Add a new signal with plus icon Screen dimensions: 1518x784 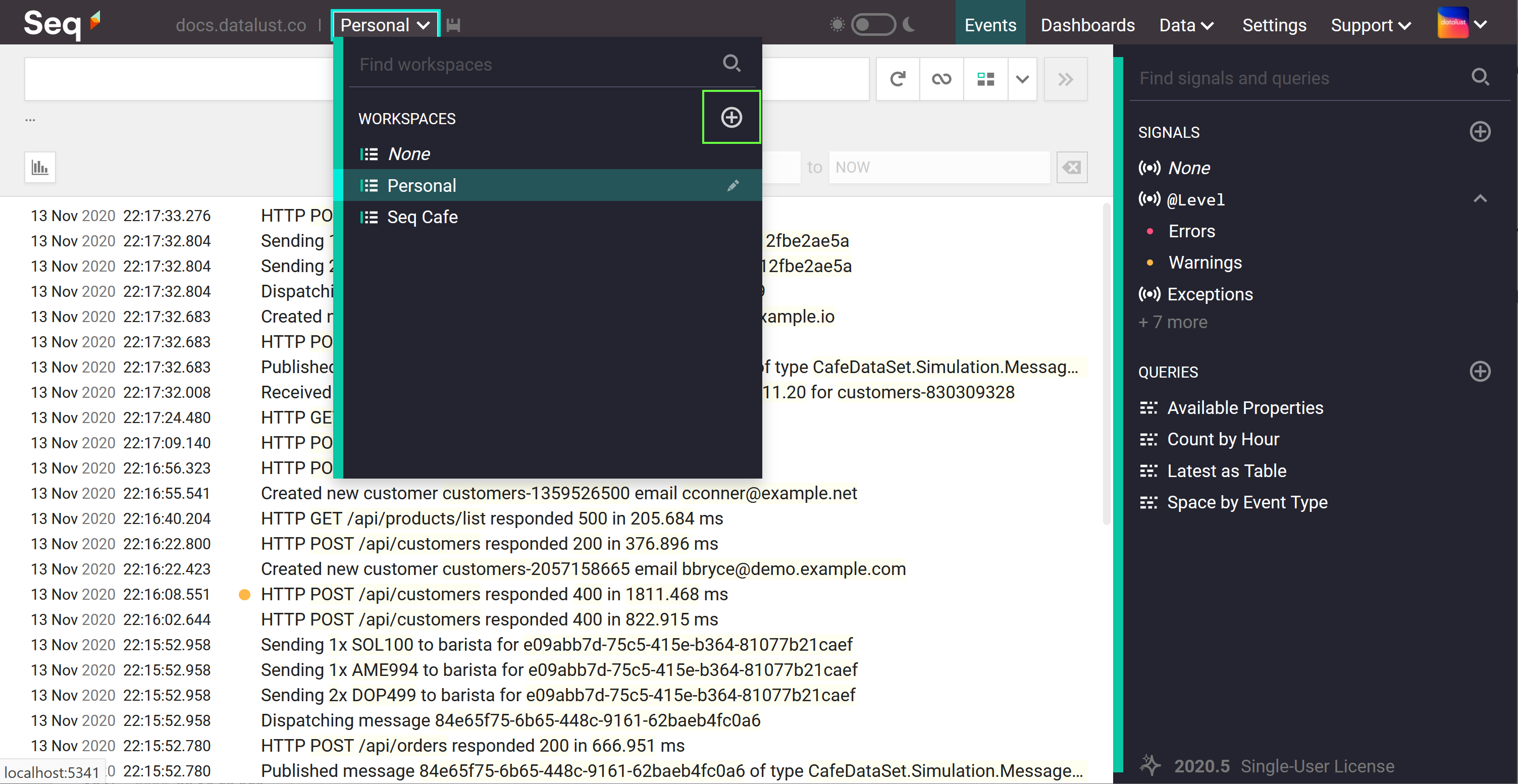(x=1479, y=131)
